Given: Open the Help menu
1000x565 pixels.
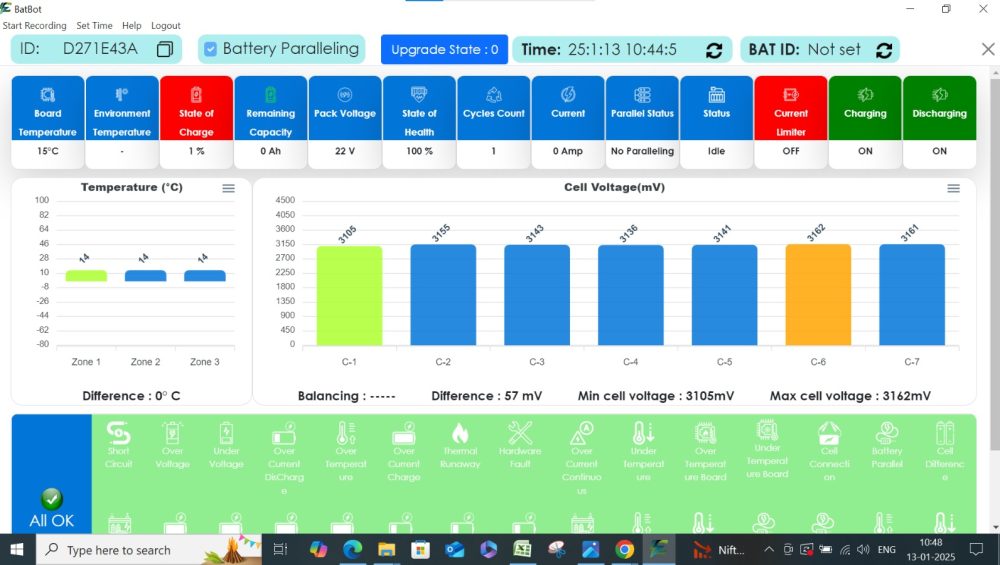Looking at the screenshot, I should 131,26.
